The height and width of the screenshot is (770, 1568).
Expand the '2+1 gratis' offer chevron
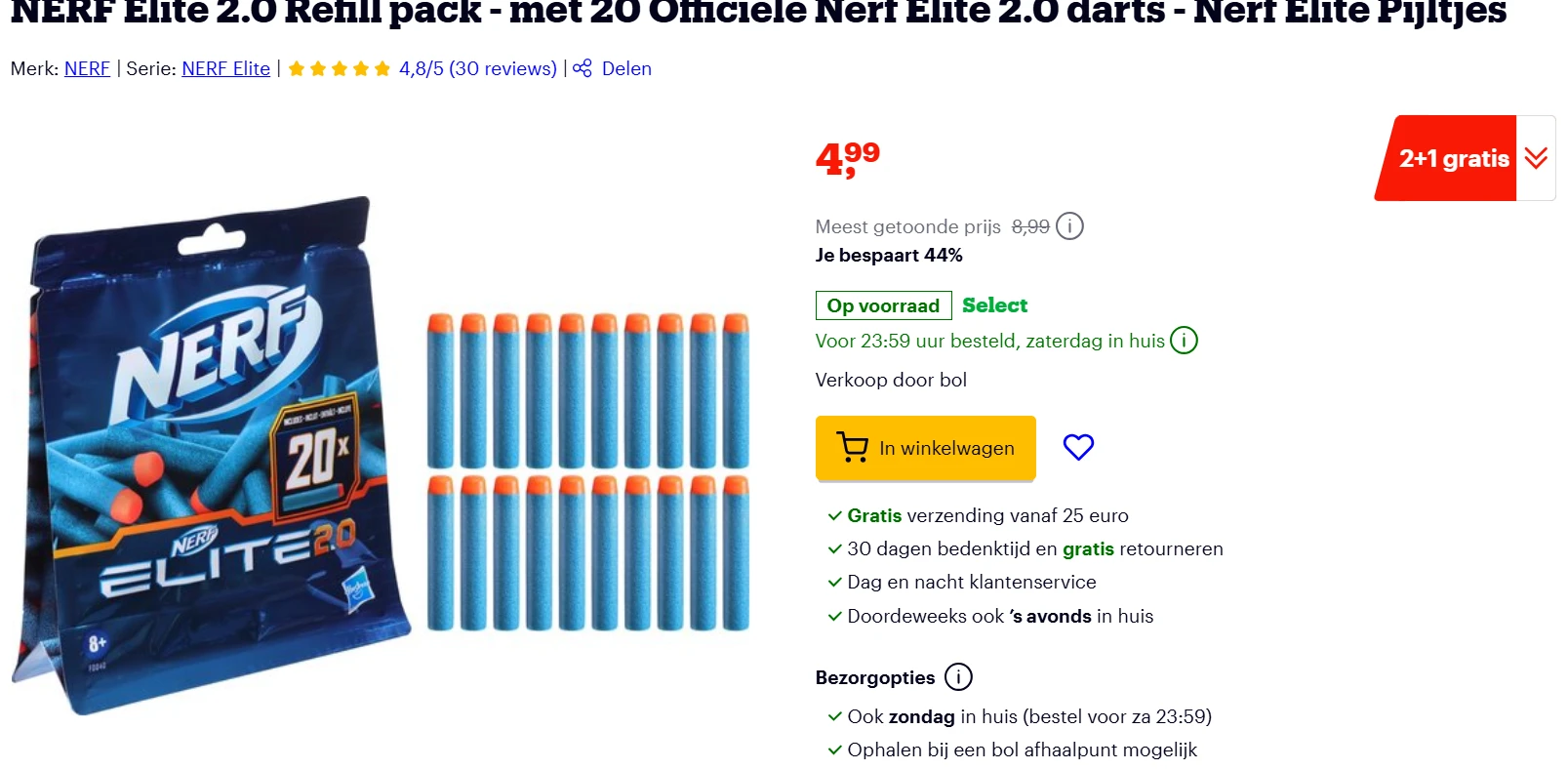1534,157
